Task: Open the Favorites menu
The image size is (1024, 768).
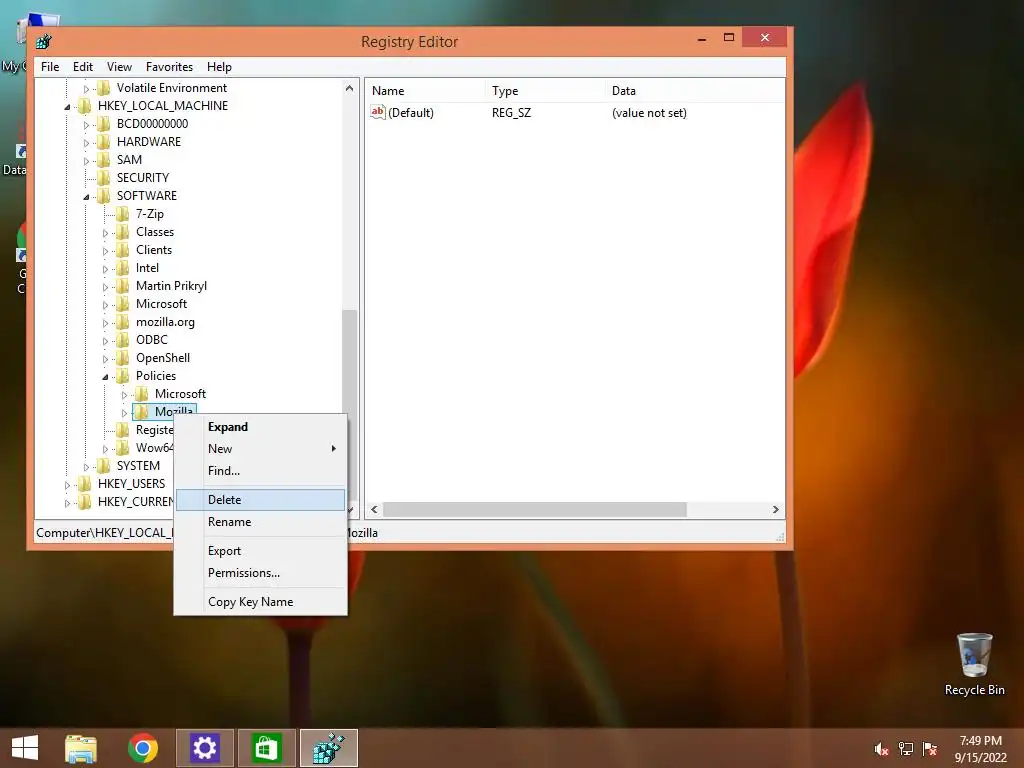Action: [x=169, y=67]
